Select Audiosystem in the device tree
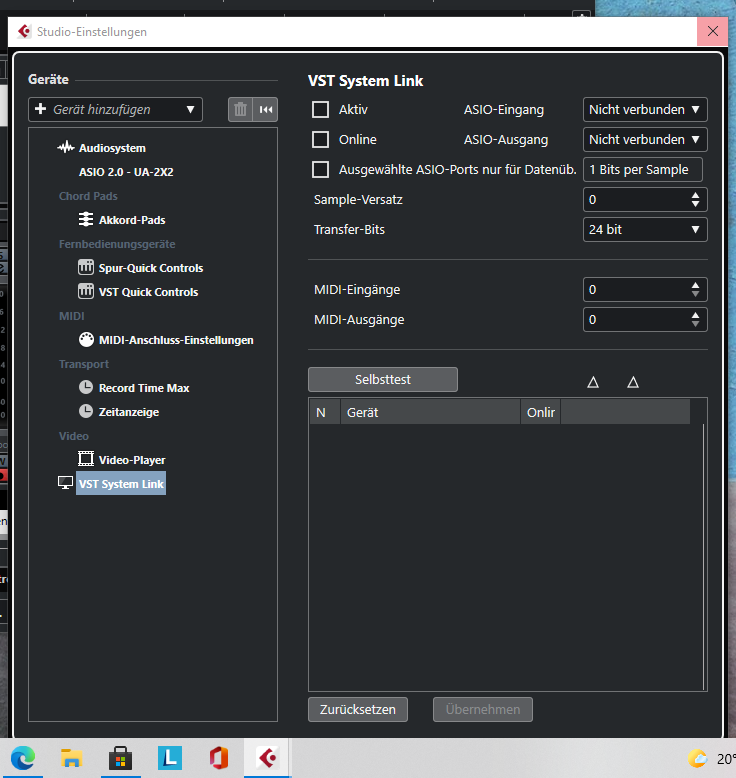 click(x=112, y=148)
